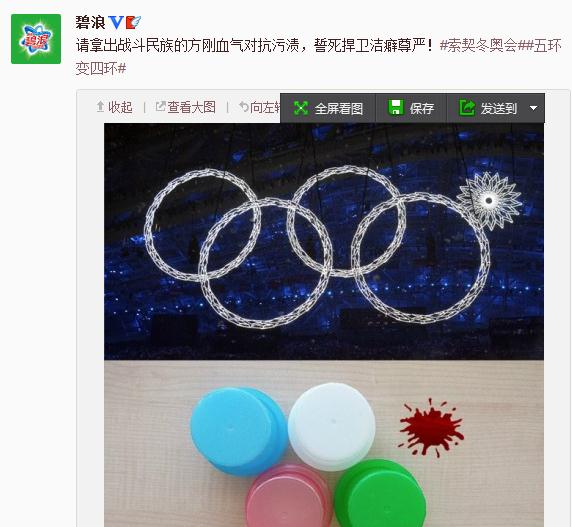This screenshot has height=527, width=572.
Task: Click the green share icon
Action: [x=467, y=108]
